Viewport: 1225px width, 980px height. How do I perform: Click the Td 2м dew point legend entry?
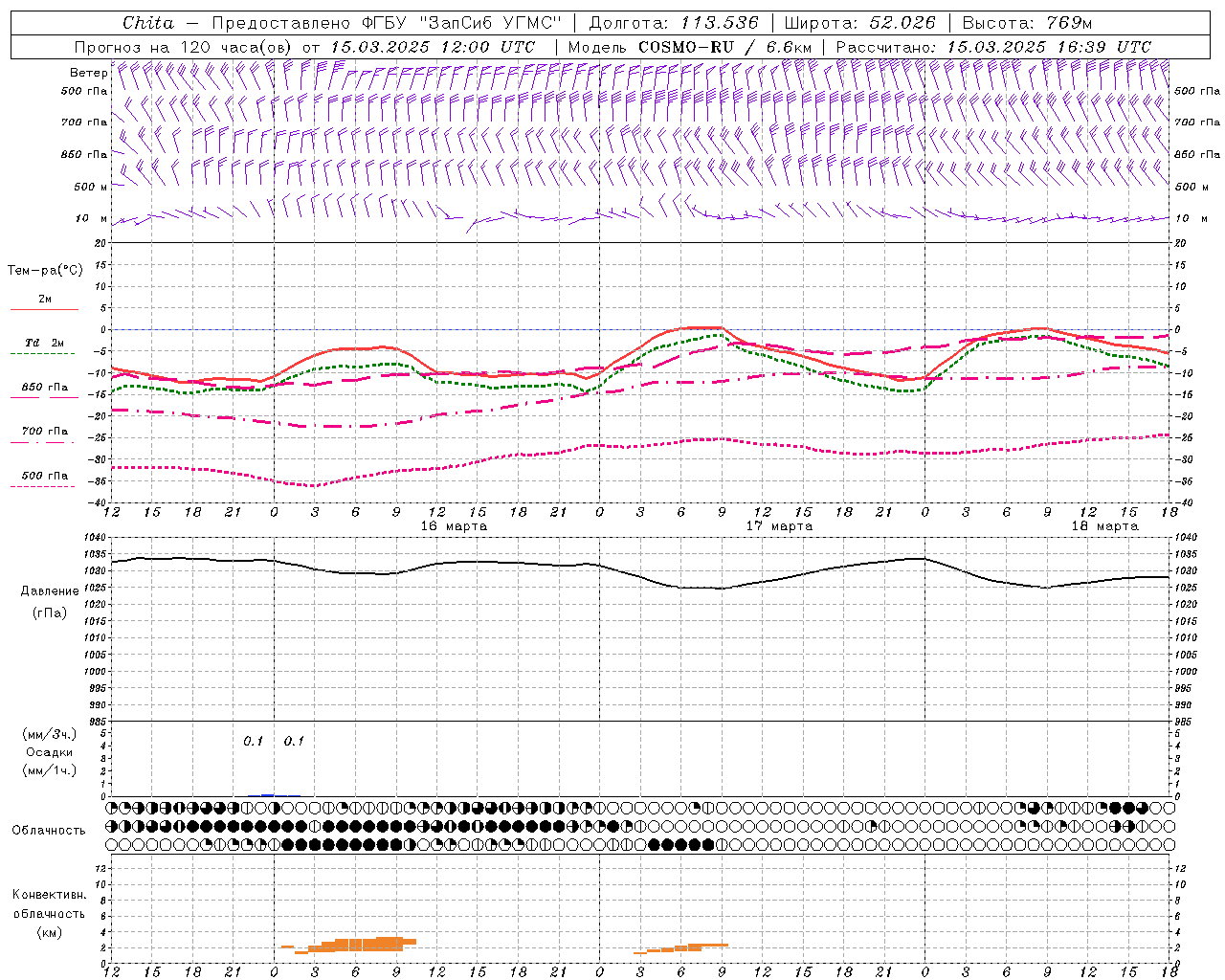pyautogui.click(x=45, y=343)
